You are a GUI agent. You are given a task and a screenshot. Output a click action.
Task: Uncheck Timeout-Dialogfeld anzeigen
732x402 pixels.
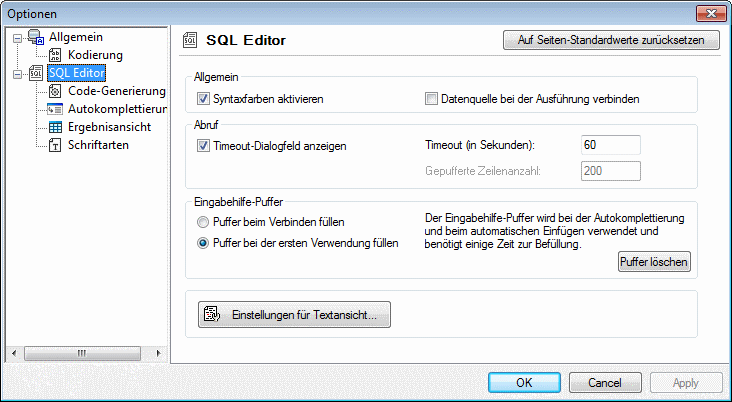(204, 146)
